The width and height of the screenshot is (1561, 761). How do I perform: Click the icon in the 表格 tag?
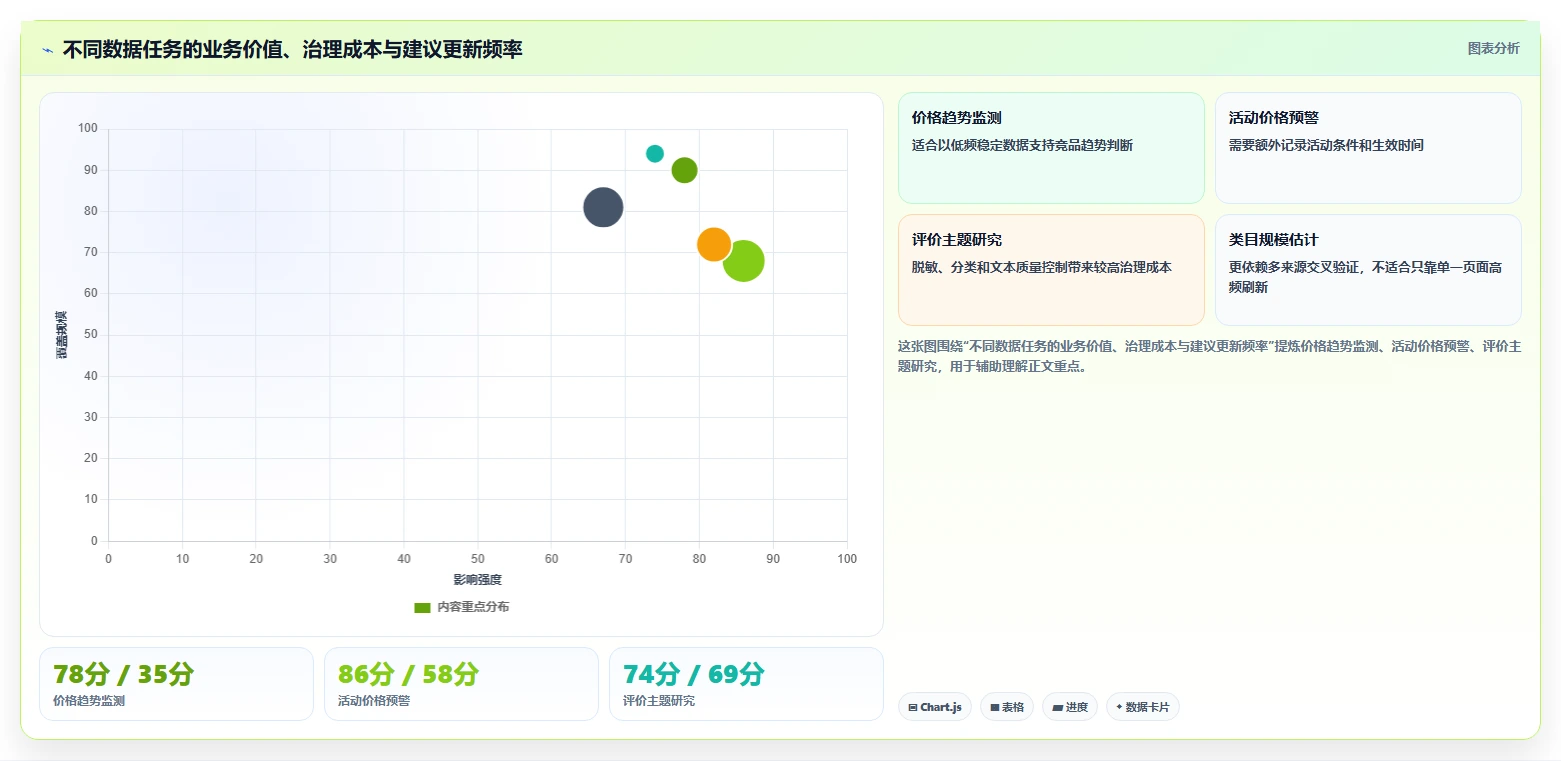[x=995, y=707]
